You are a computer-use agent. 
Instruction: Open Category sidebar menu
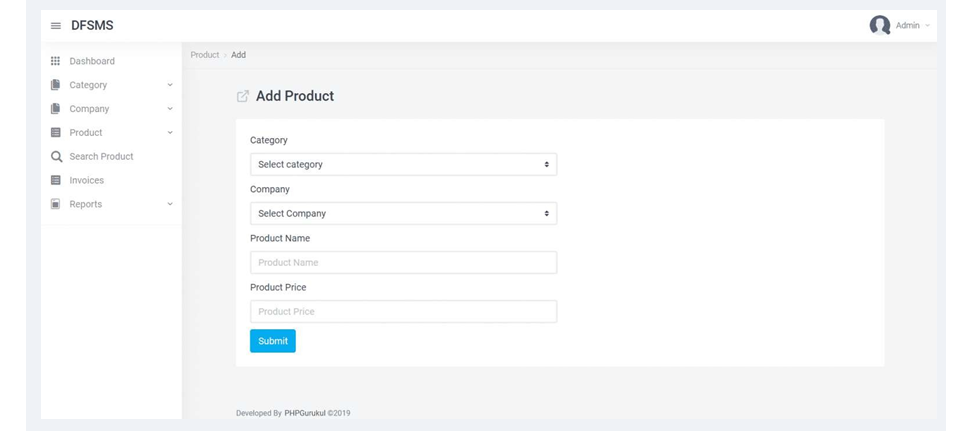[88, 85]
